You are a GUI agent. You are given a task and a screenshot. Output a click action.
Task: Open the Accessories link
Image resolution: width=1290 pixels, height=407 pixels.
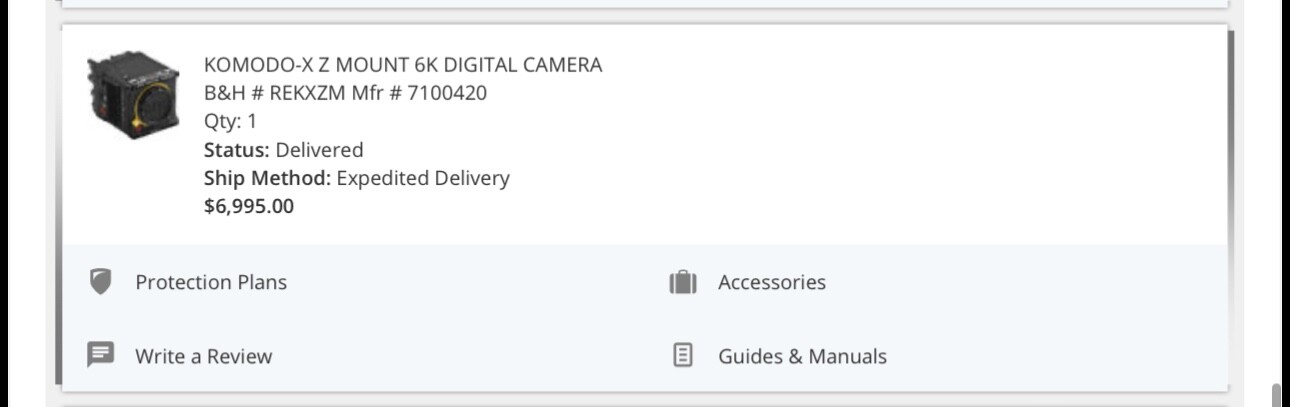[772, 282]
